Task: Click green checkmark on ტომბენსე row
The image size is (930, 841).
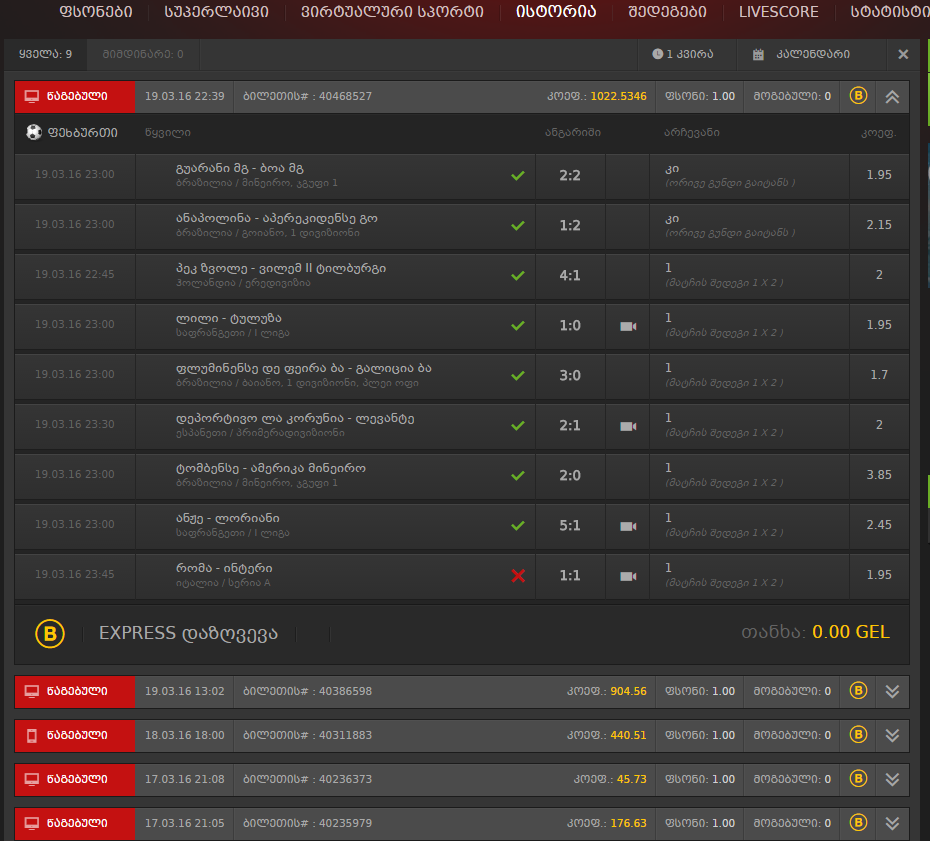Action: click(518, 476)
